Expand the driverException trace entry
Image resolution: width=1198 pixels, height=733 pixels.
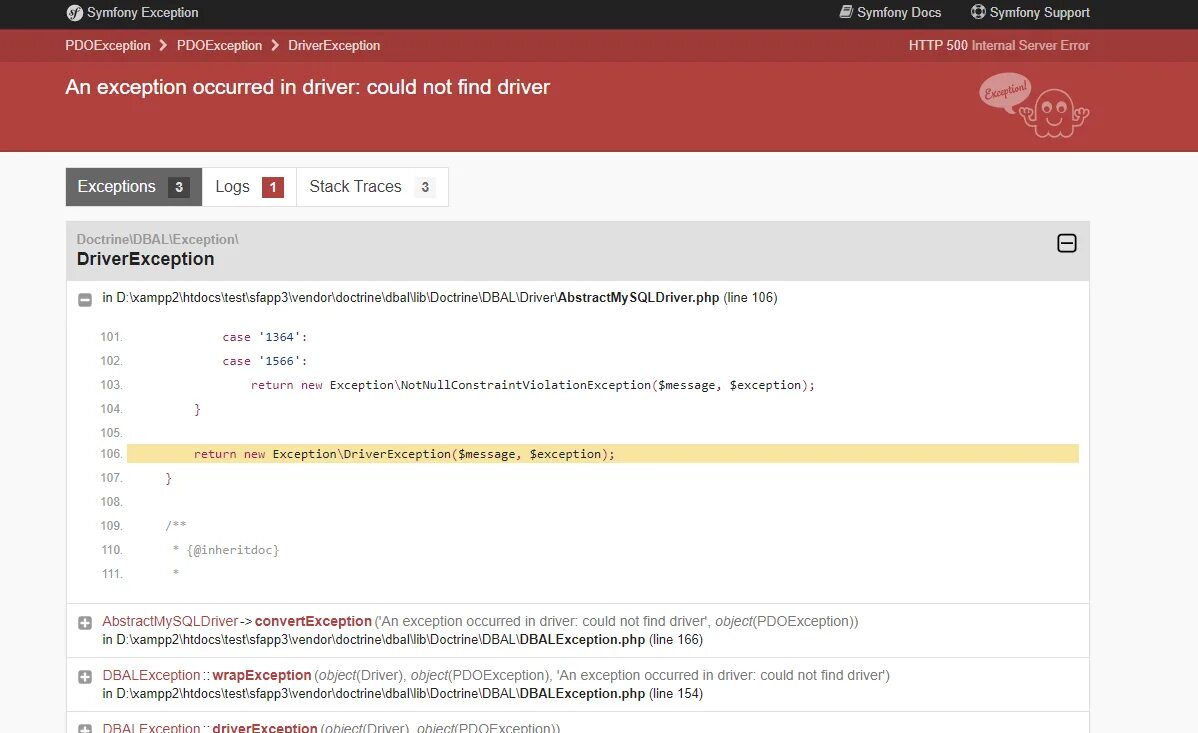coord(85,728)
